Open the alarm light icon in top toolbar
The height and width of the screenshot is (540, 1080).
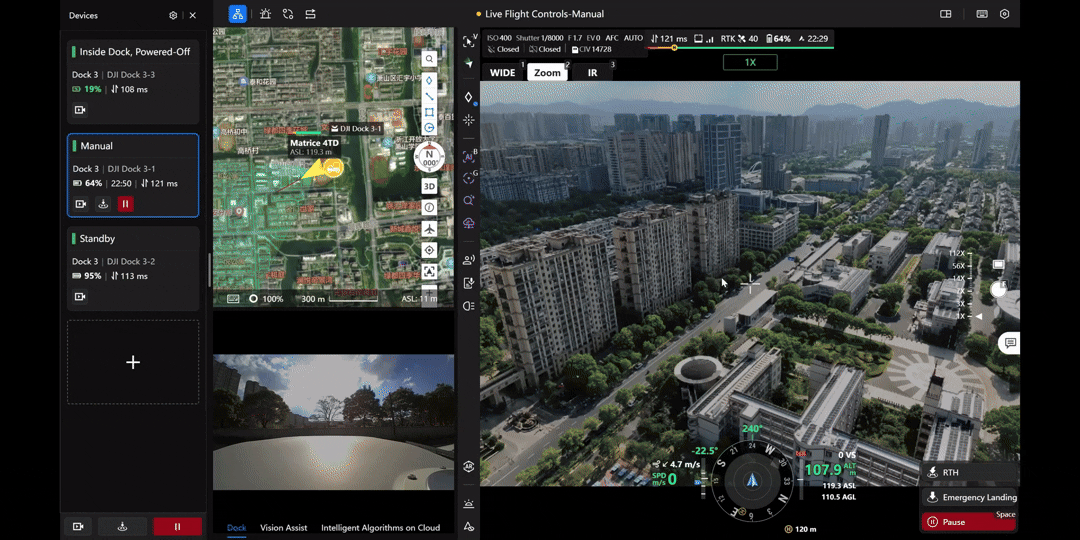265,14
